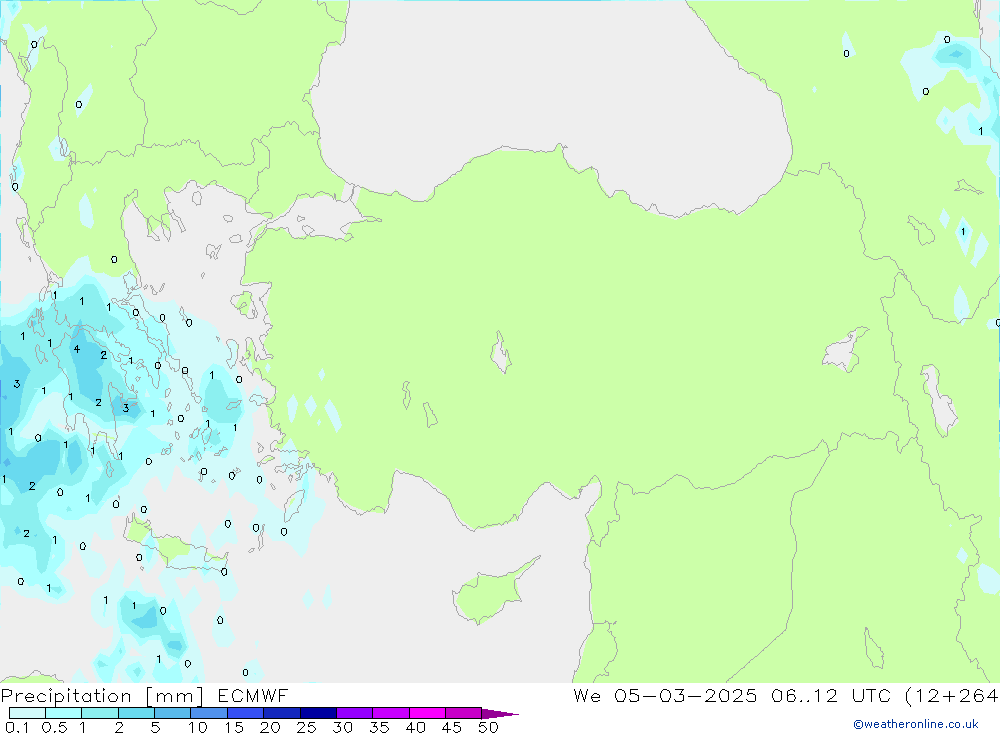Click the '45' legend scale label
1000x733 pixels.
(452, 727)
